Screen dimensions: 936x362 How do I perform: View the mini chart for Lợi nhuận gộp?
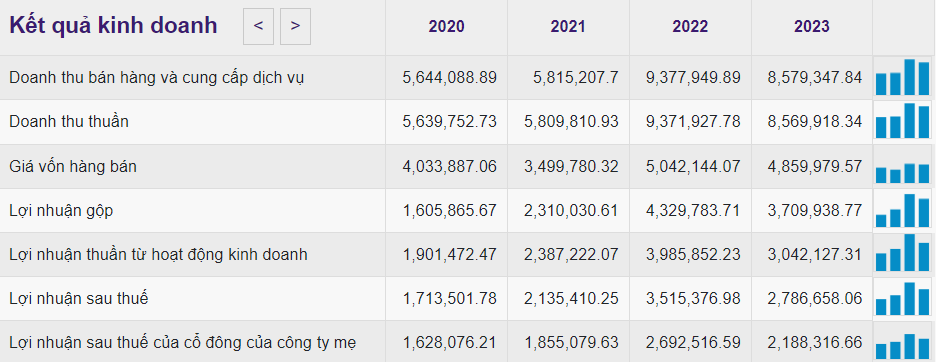(903, 210)
